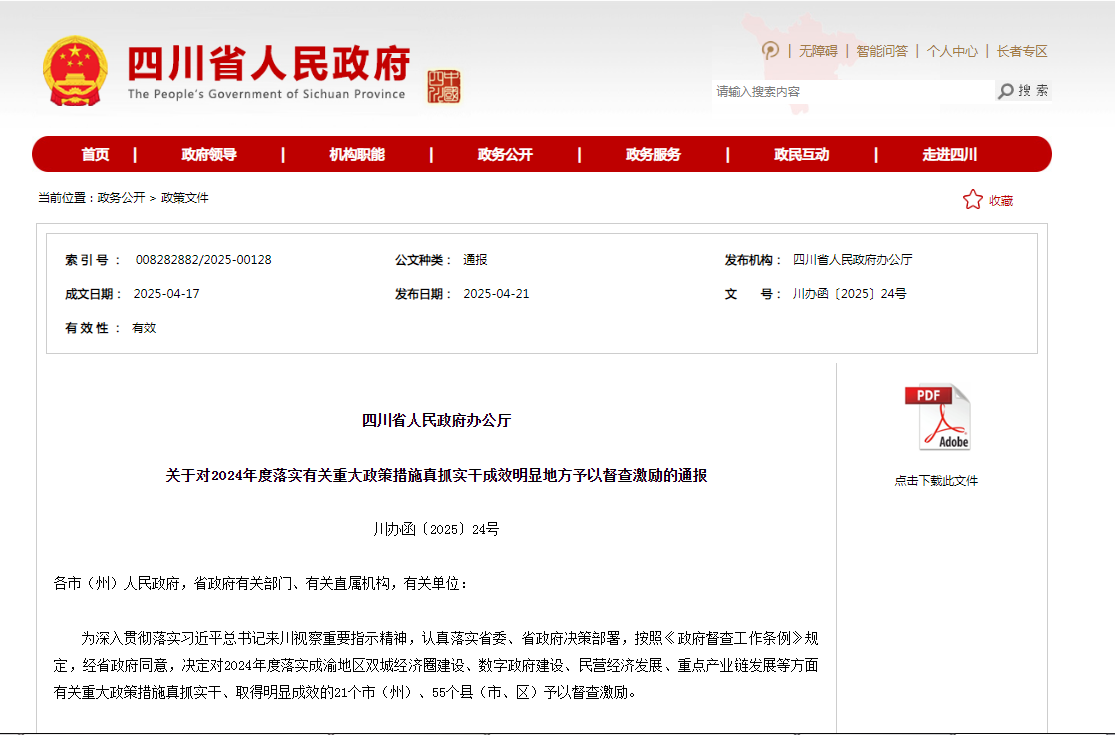This screenshot has height=735, width=1115.
Task: Open the 长者专区 link
Action: 1022,51
